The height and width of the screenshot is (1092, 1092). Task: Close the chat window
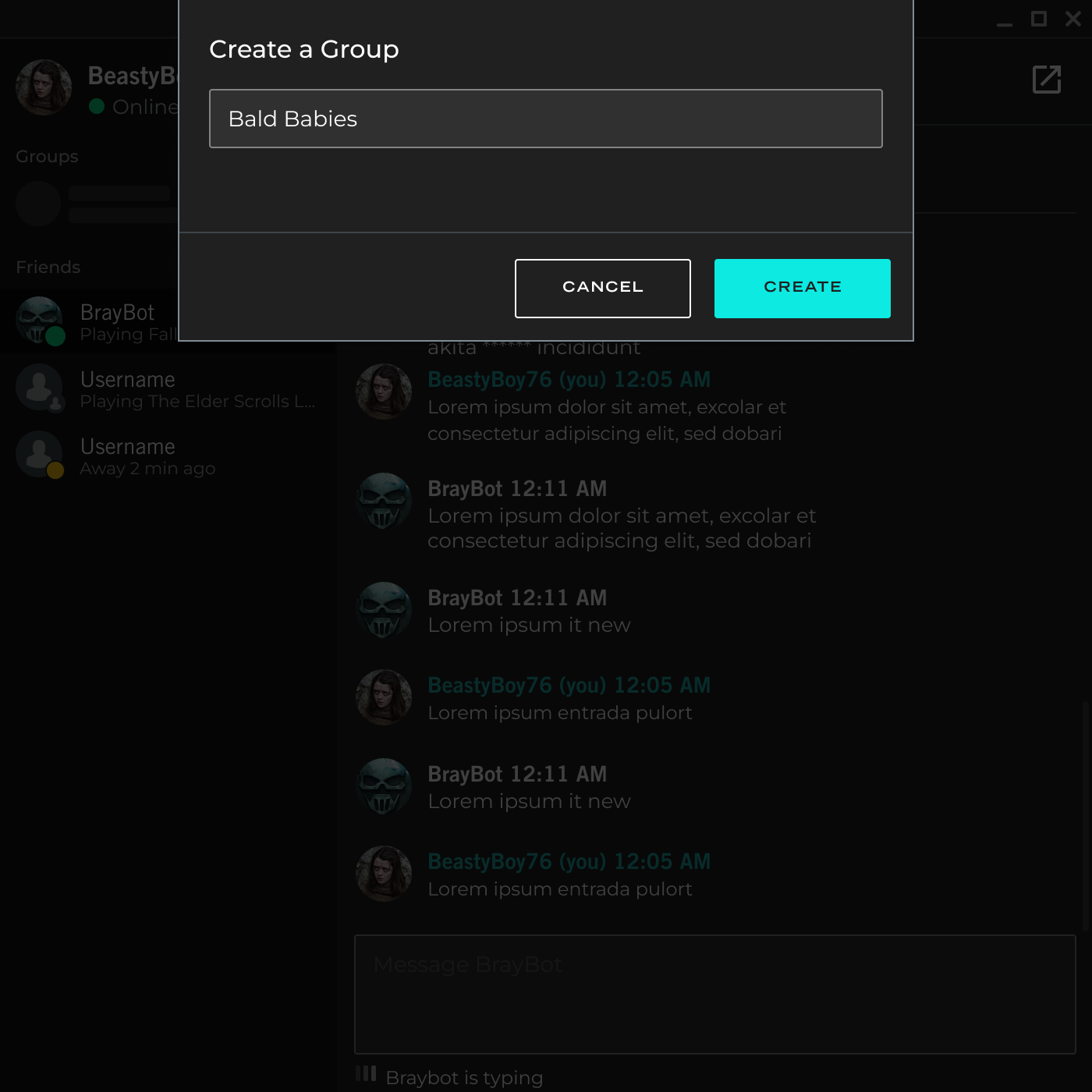click(1073, 19)
